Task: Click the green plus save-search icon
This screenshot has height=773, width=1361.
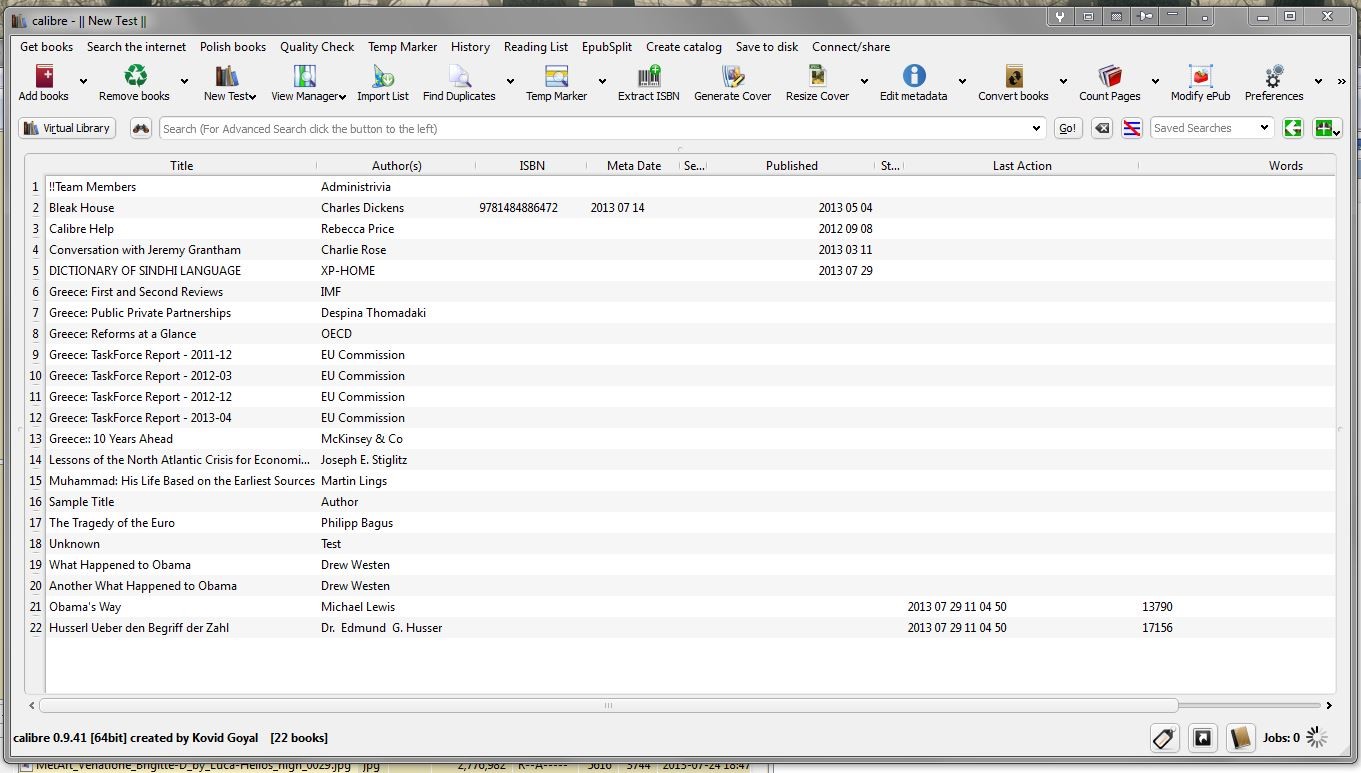Action: click(1327, 128)
